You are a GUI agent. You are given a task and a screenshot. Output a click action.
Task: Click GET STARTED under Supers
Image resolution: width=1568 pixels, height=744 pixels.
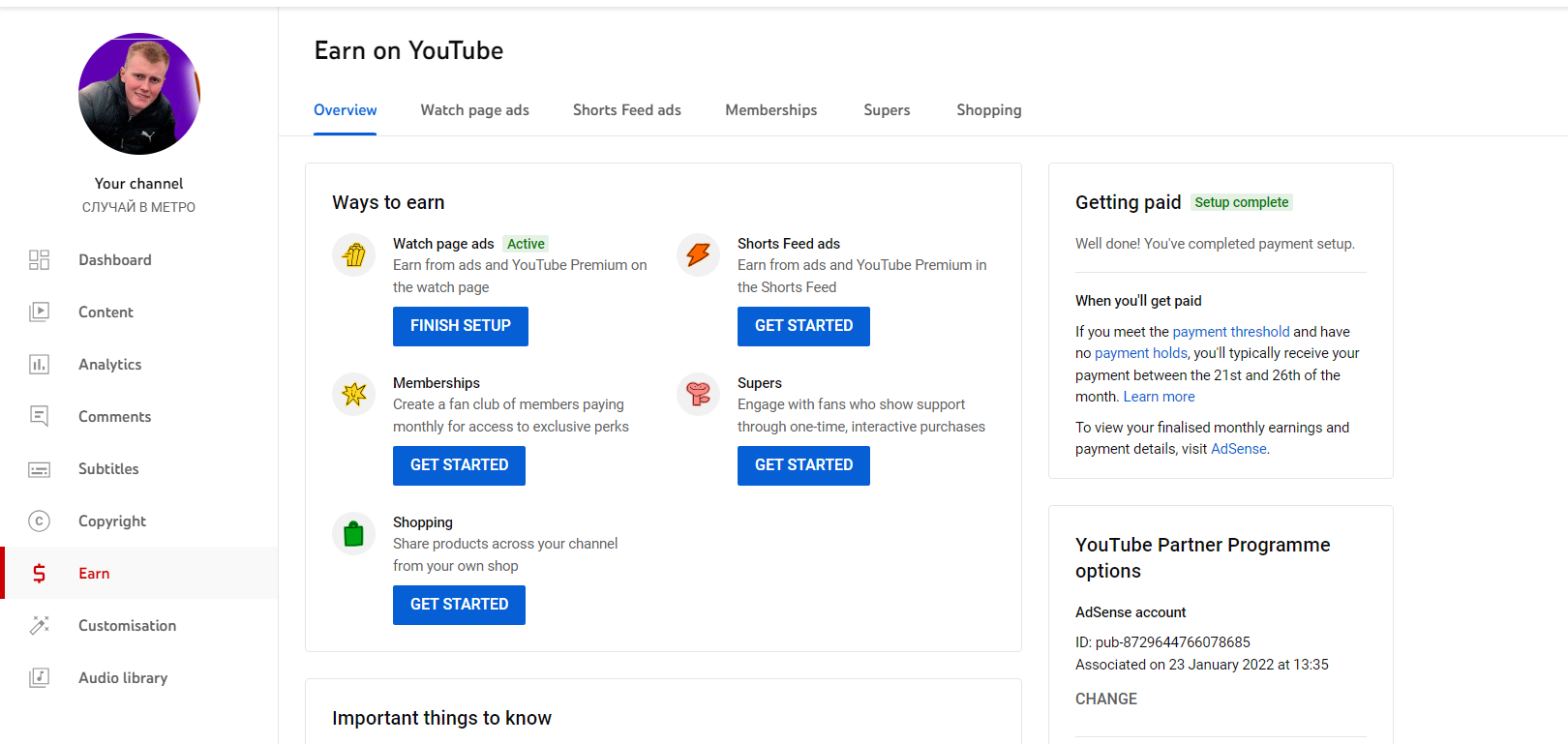[x=803, y=465]
